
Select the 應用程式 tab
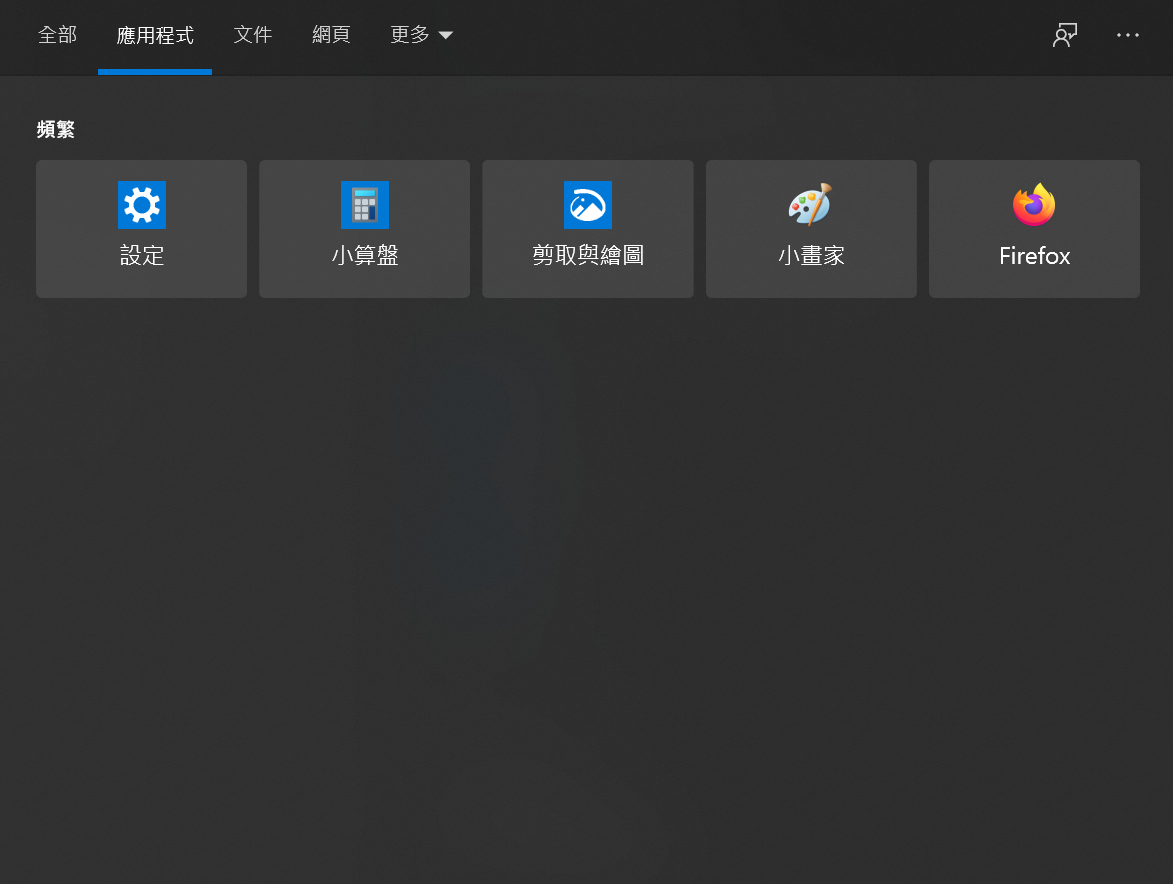click(x=155, y=36)
